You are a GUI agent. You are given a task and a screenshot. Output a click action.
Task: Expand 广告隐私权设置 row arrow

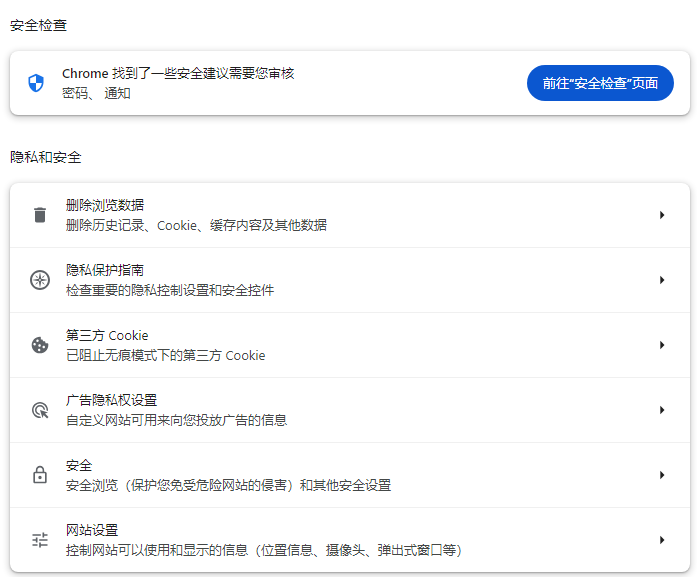(x=662, y=410)
